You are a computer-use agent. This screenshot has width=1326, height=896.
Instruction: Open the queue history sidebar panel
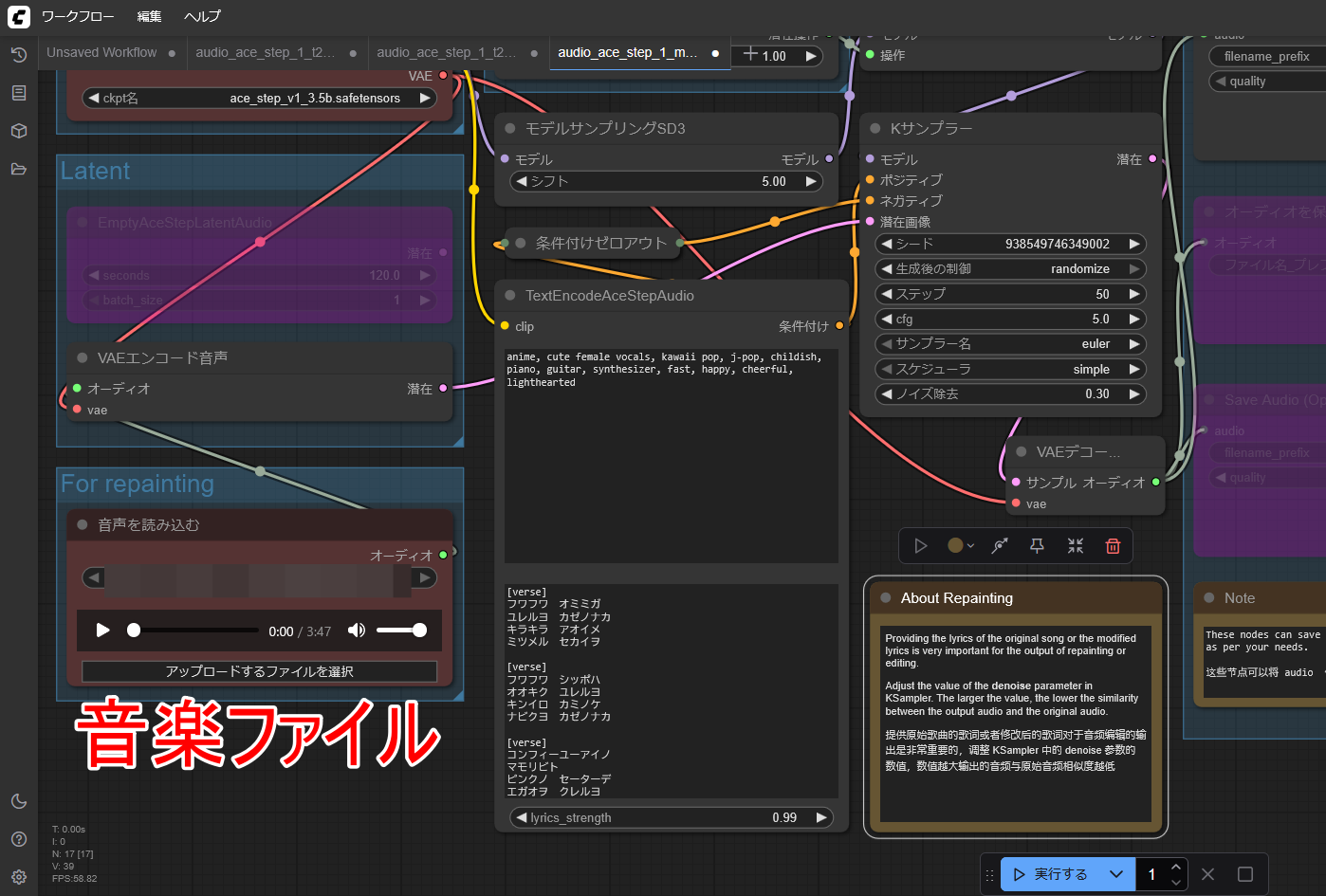click(x=19, y=55)
